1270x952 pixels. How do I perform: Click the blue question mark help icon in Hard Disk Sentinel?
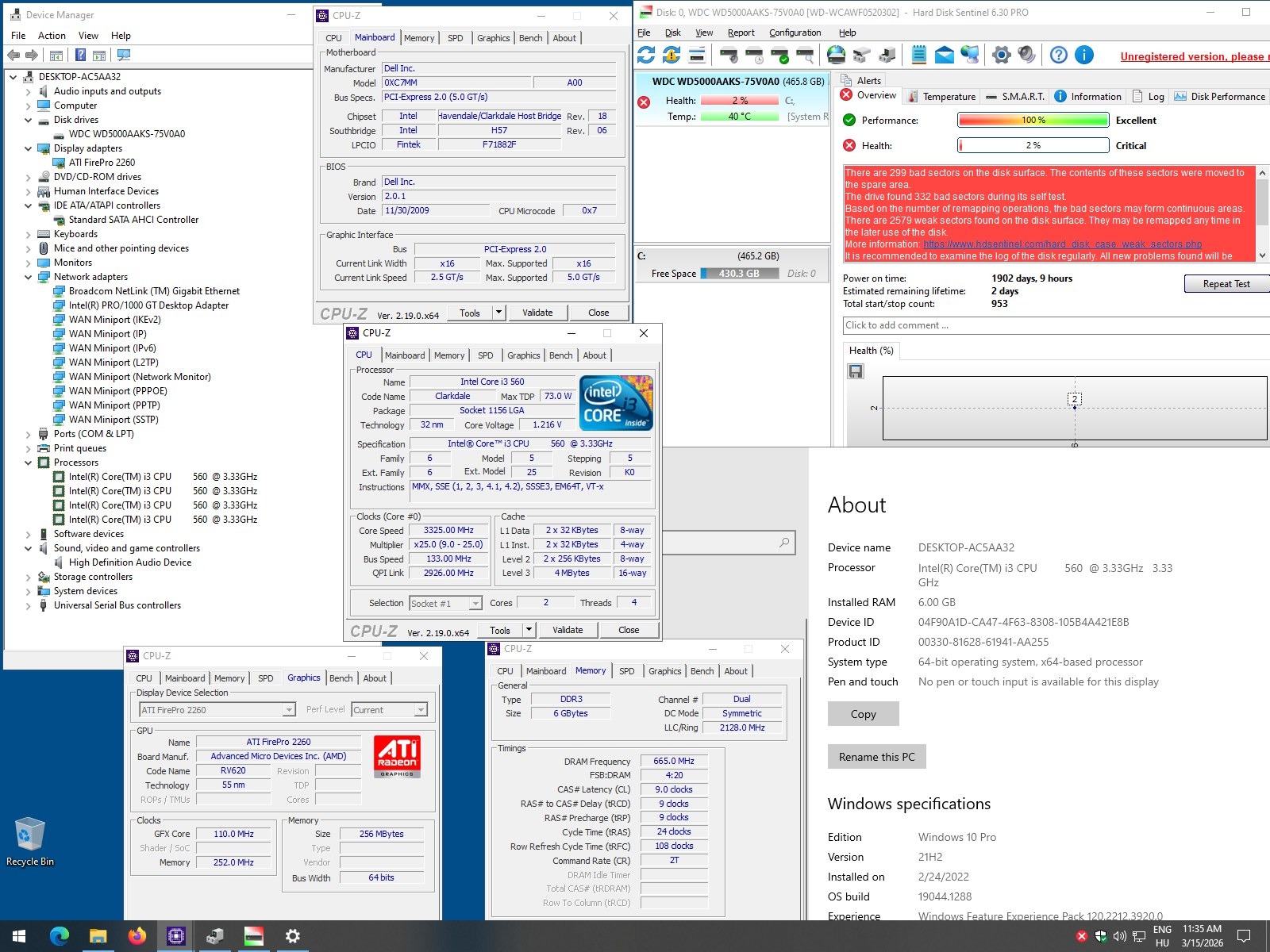pos(1058,55)
